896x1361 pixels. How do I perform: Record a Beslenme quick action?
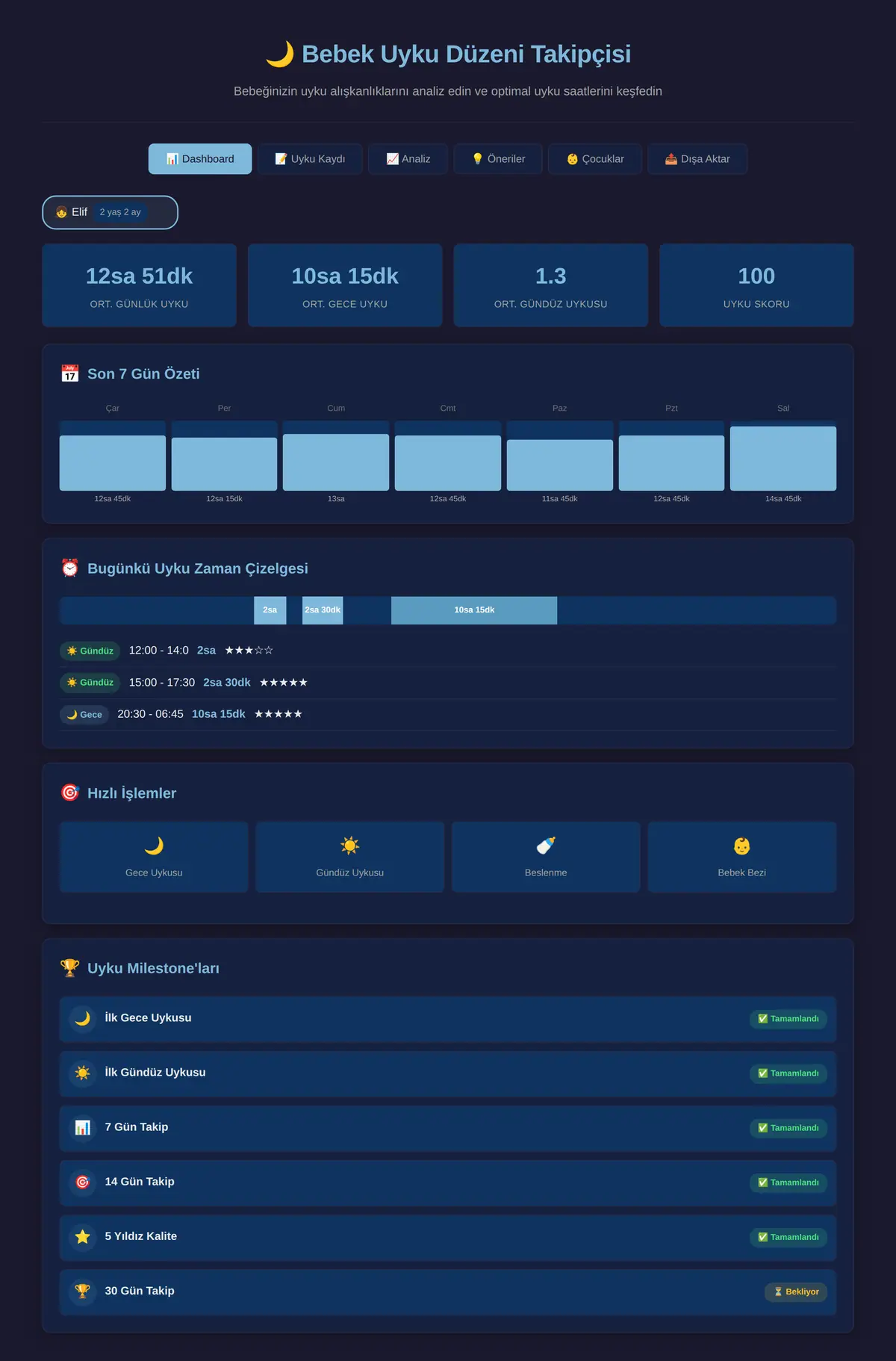pos(546,857)
